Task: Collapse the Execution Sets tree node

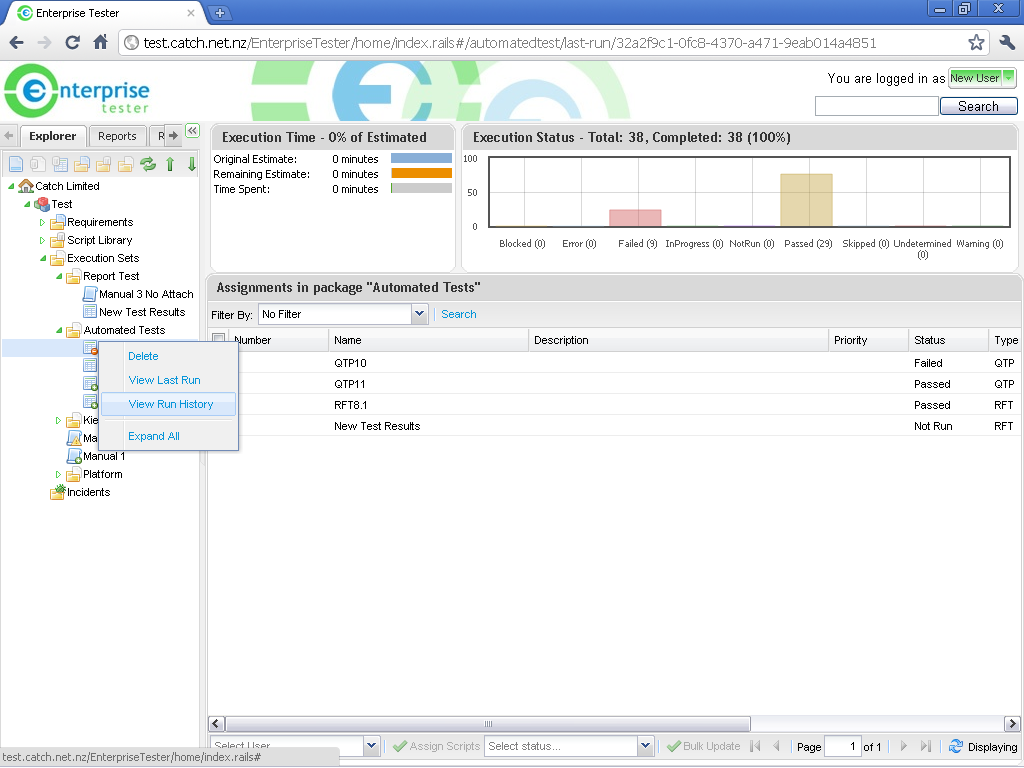Action: tap(42, 258)
